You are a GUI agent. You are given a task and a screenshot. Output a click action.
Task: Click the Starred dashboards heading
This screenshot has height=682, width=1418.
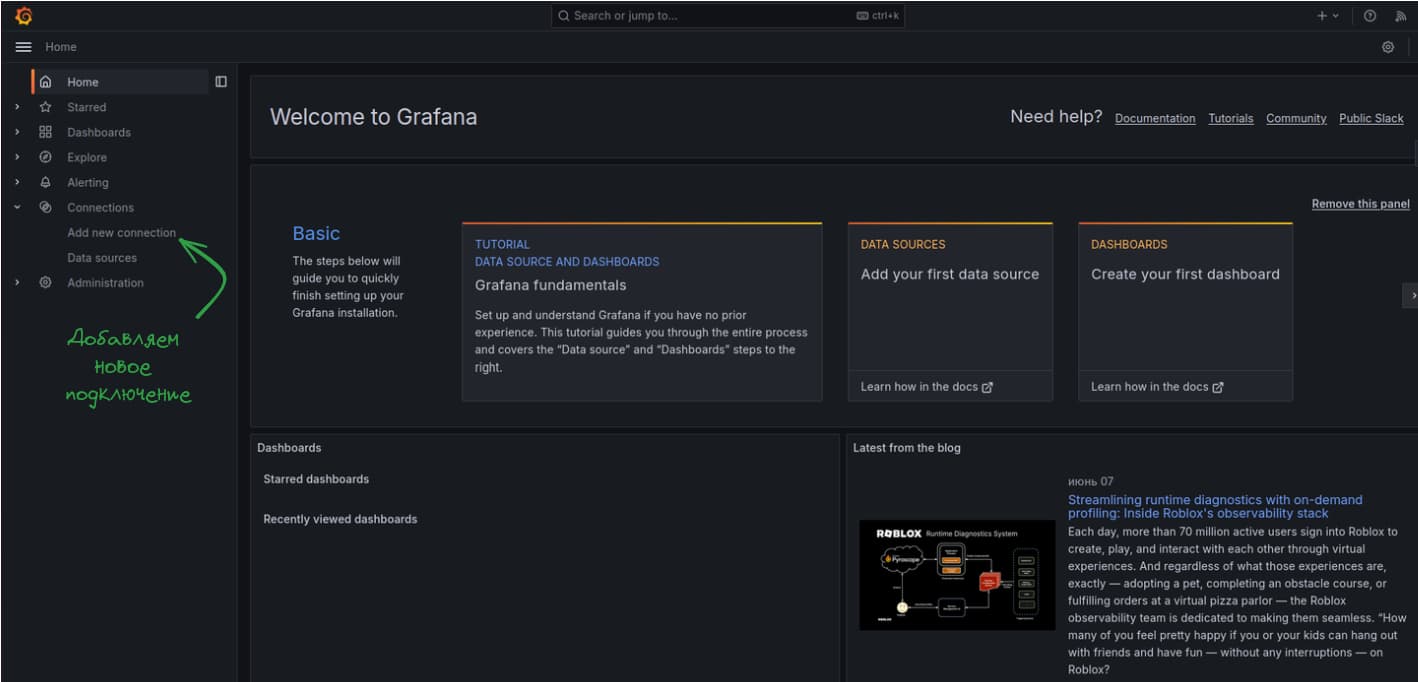coord(316,479)
